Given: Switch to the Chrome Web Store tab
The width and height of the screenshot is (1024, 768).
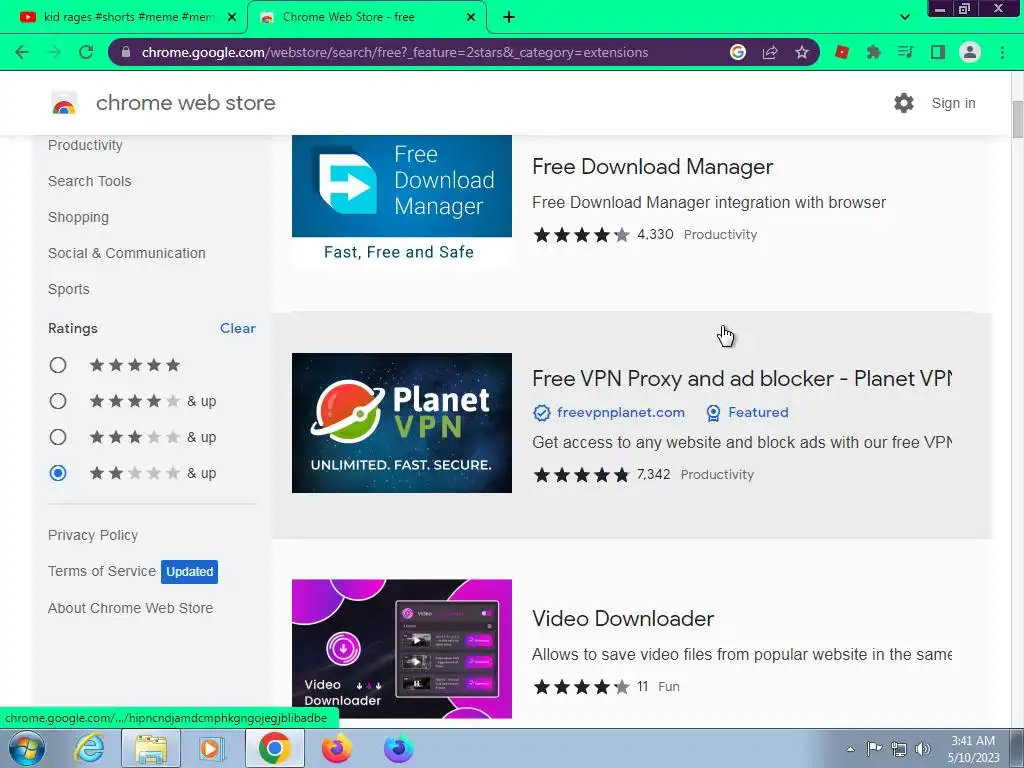Looking at the screenshot, I should [366, 17].
